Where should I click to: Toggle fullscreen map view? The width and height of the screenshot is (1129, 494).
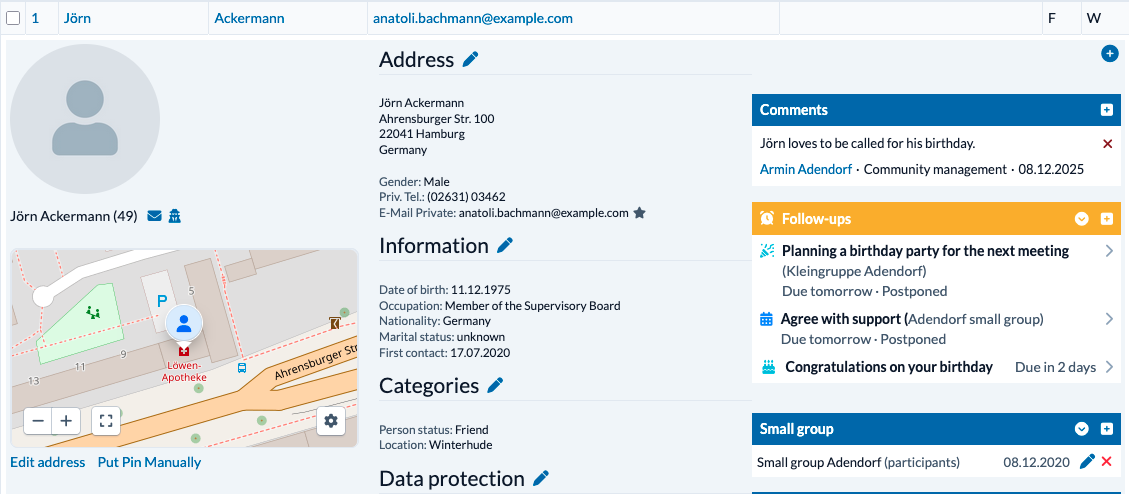pos(105,421)
